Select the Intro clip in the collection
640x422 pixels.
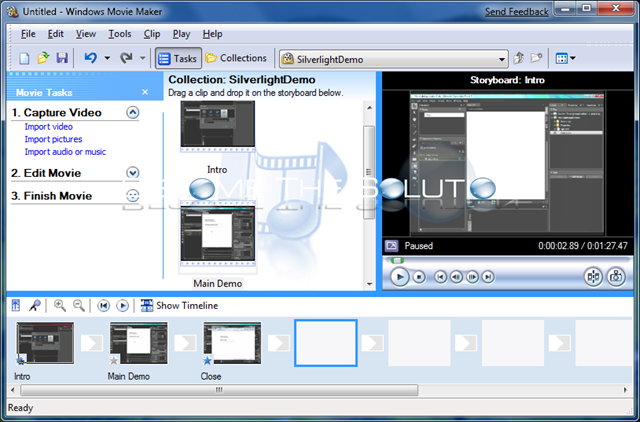coord(218,126)
